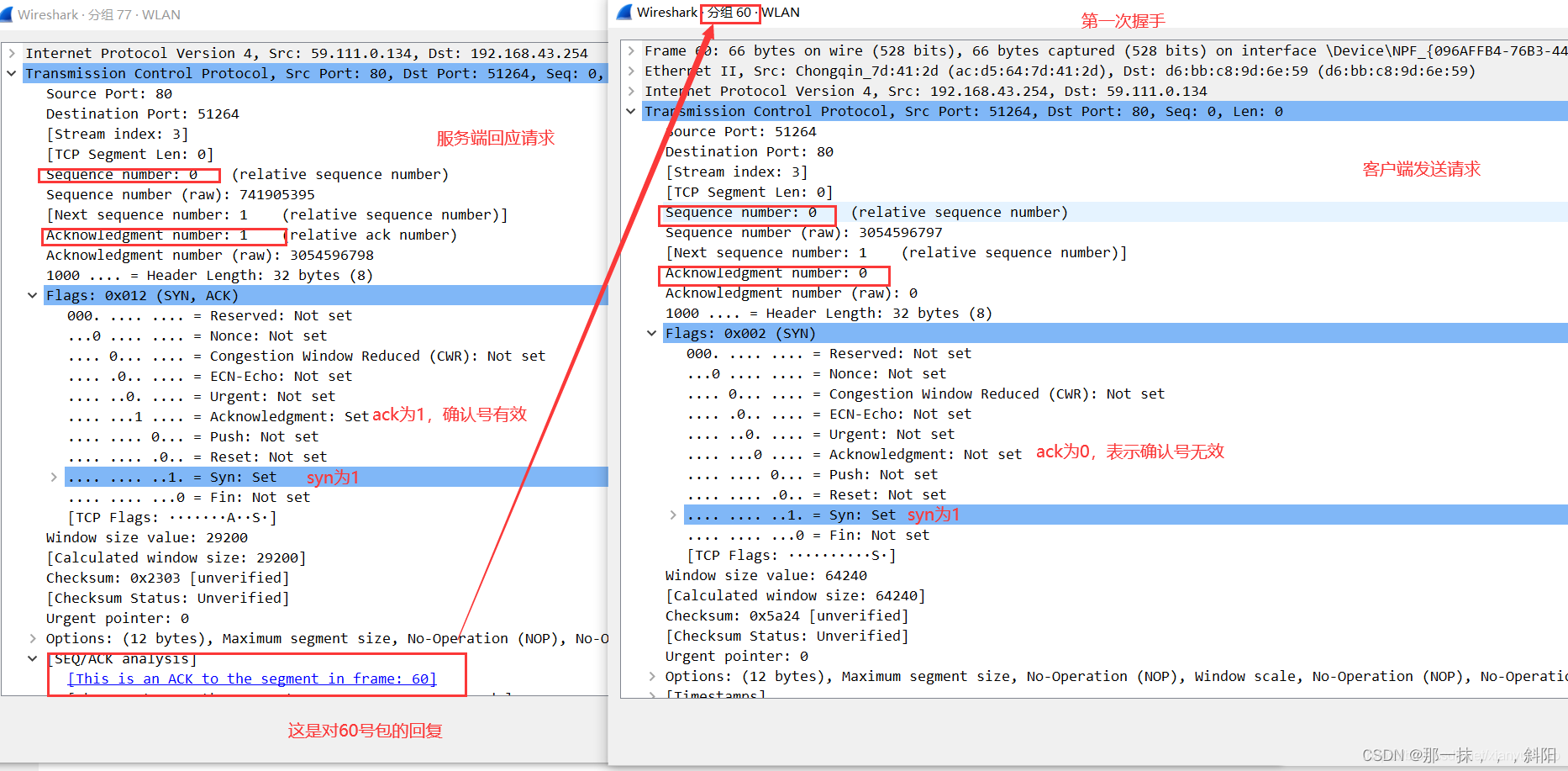The width and height of the screenshot is (1568, 771).
Task: Collapse Transmission Control Protocol in packet 60 window
Action: (631, 111)
